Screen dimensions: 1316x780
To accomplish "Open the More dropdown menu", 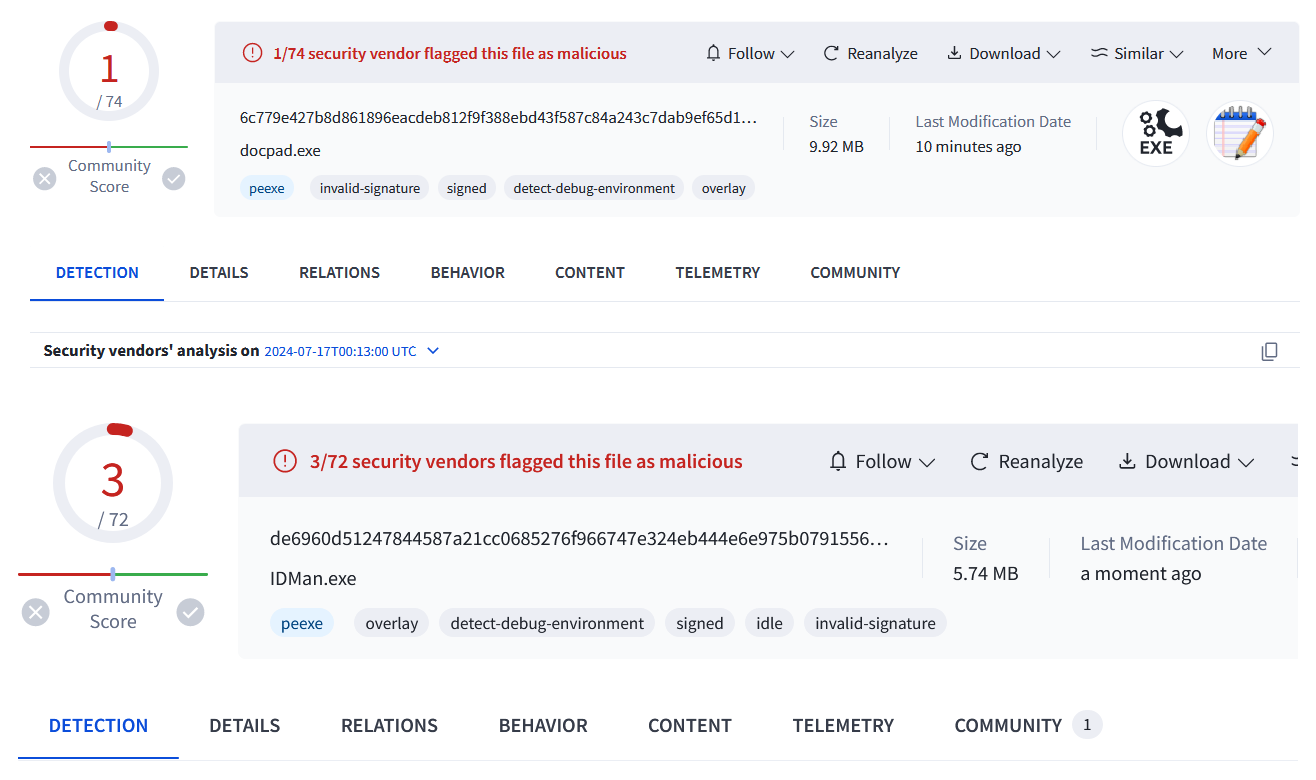I will coord(1241,53).
